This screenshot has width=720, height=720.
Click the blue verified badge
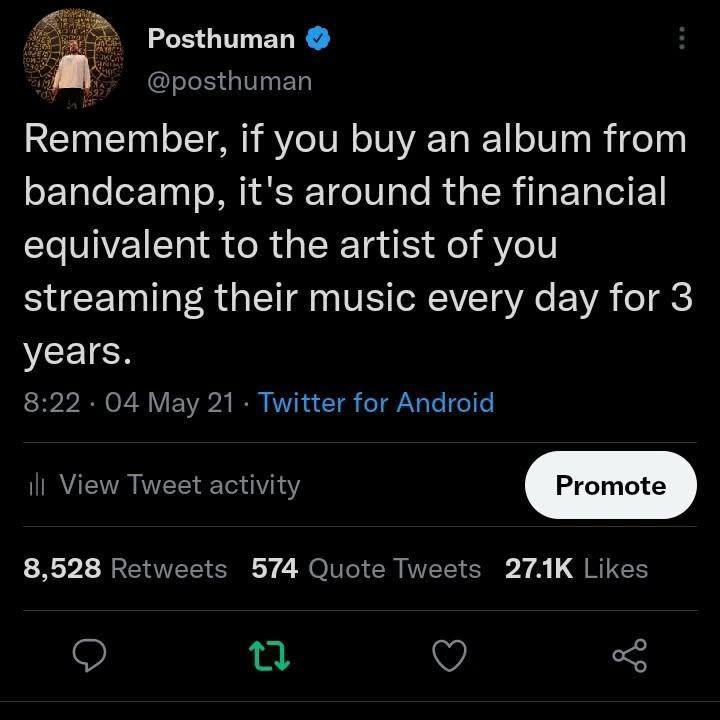click(317, 39)
